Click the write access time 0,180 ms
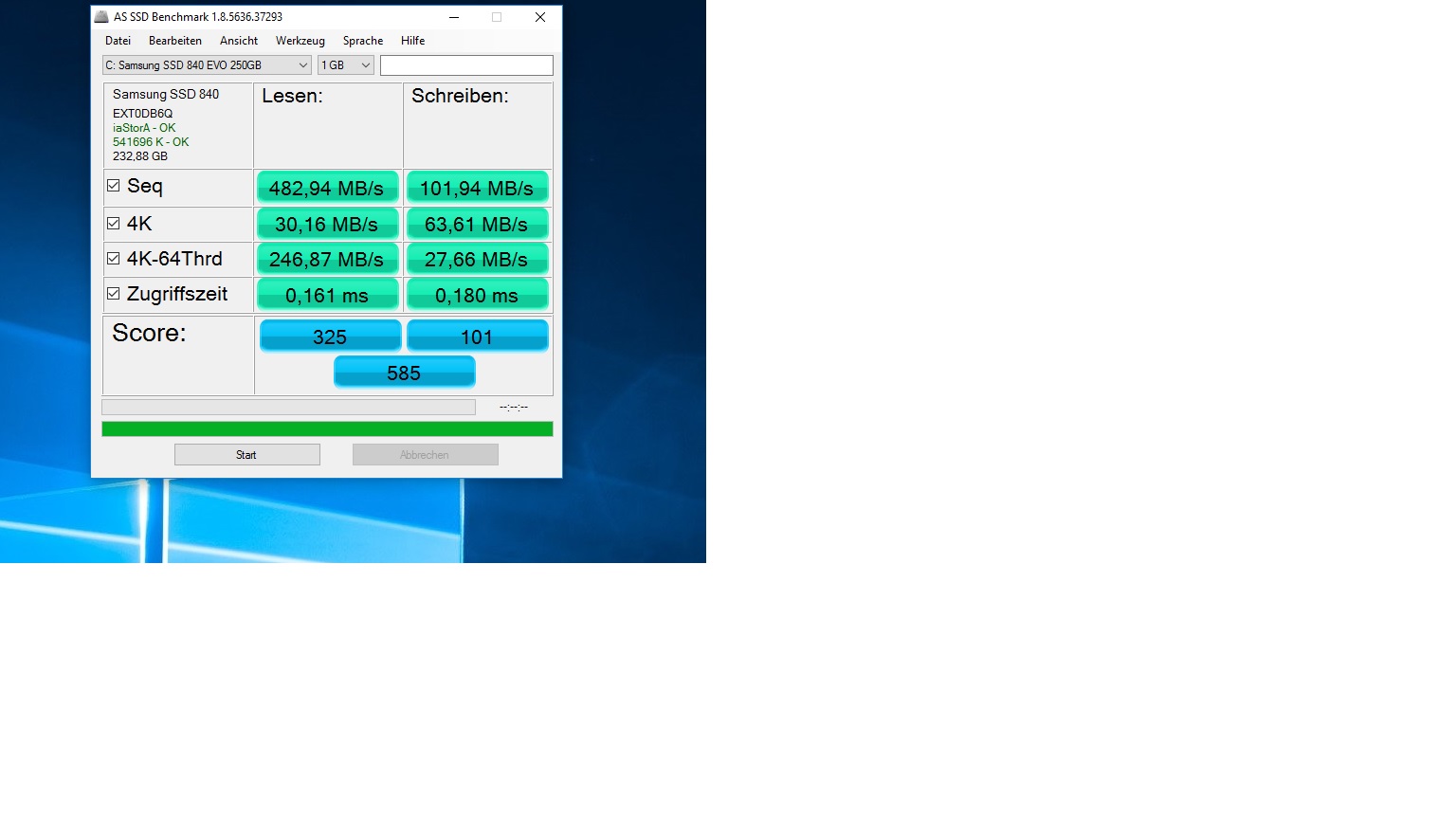The width and height of the screenshot is (1456, 819). click(x=477, y=295)
